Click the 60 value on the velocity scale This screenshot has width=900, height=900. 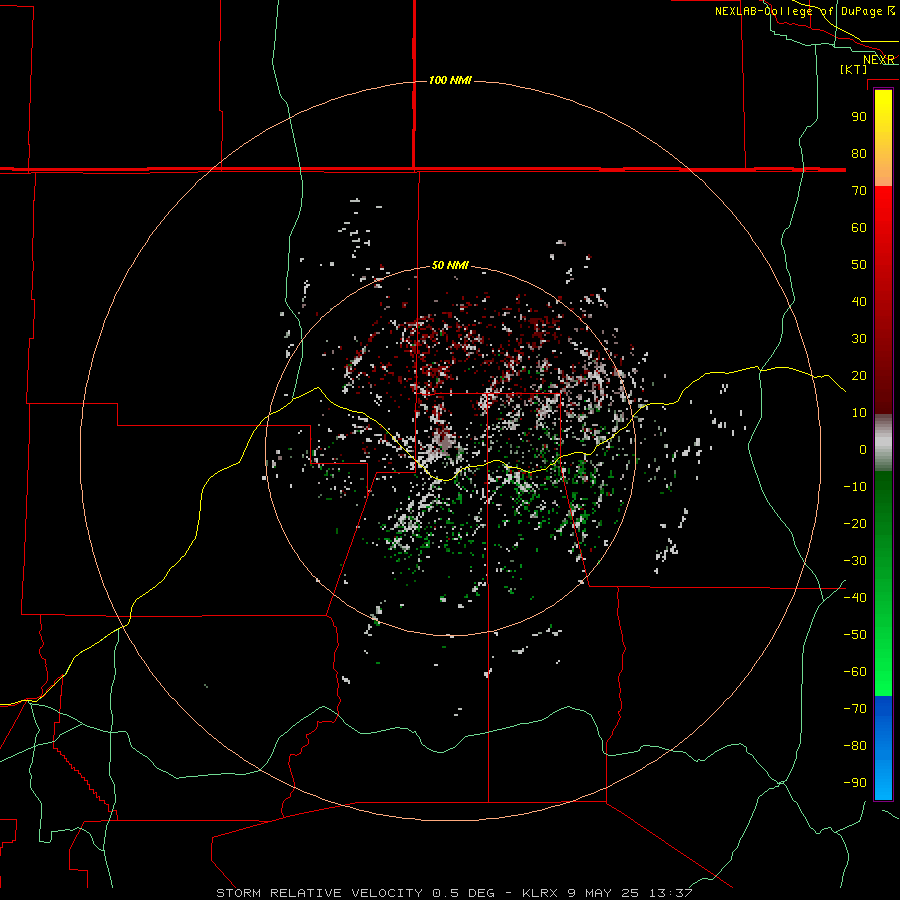click(x=859, y=227)
